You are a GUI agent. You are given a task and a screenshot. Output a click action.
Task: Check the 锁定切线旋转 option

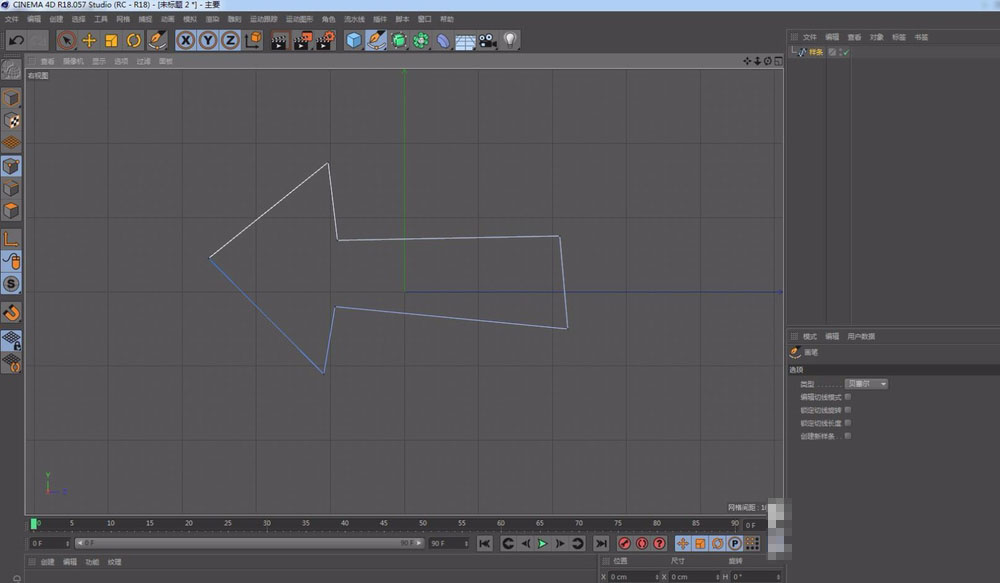click(x=847, y=410)
